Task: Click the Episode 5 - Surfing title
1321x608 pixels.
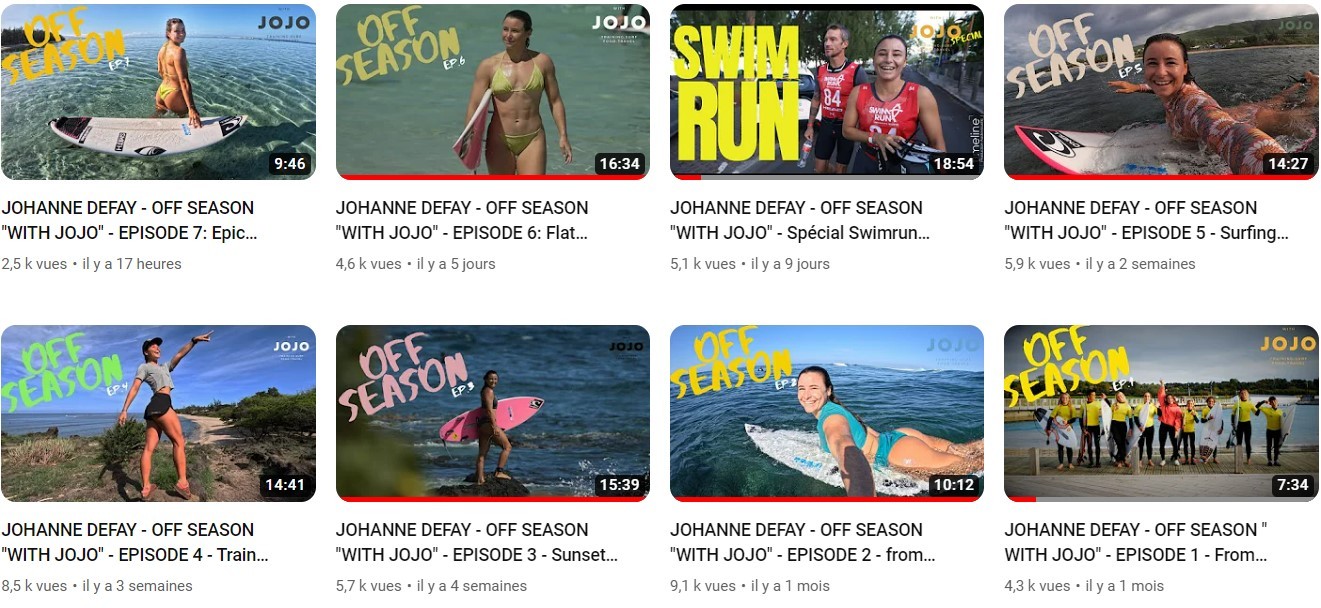Action: (x=1147, y=221)
